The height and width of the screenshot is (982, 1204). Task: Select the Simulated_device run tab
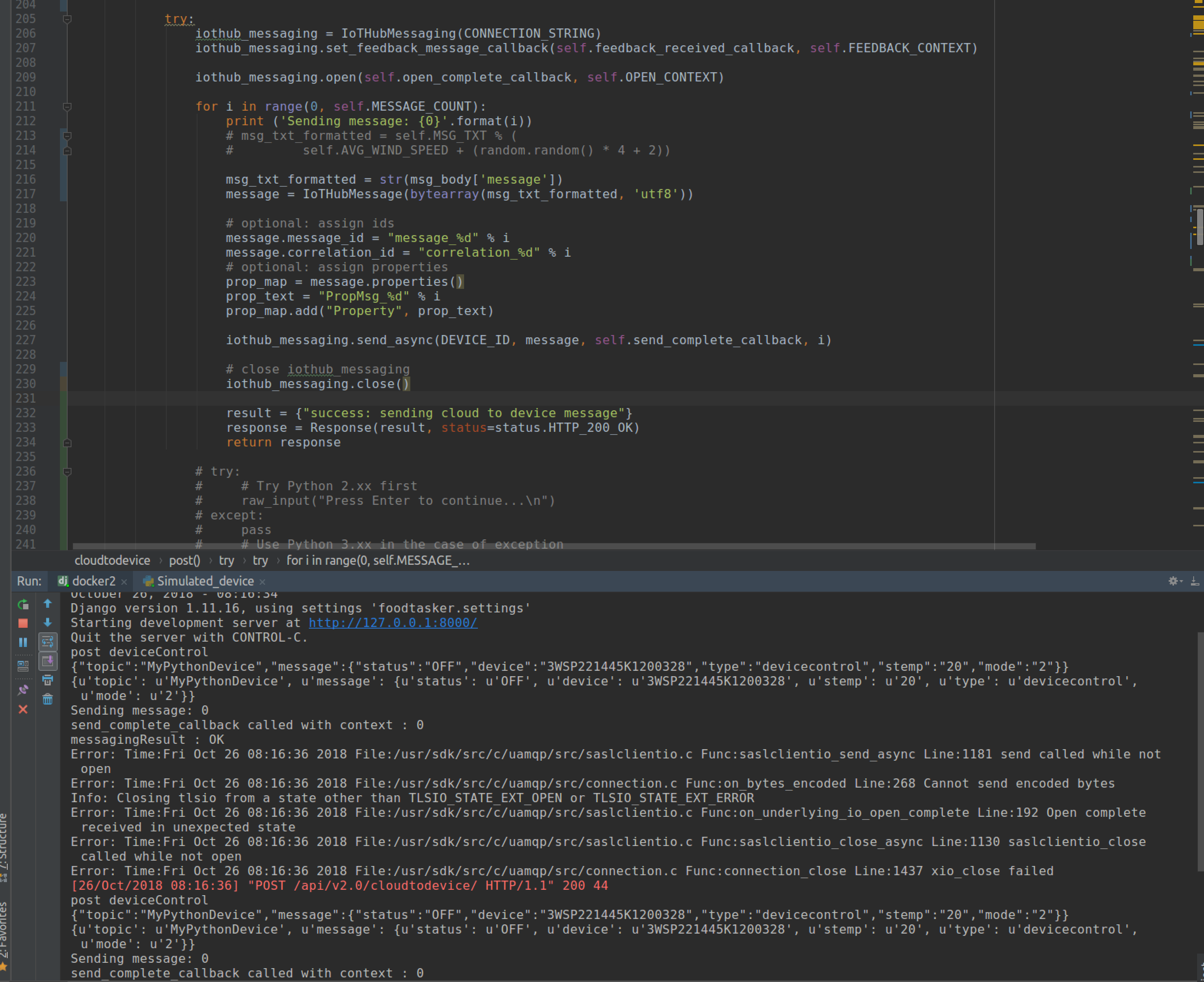[x=205, y=581]
